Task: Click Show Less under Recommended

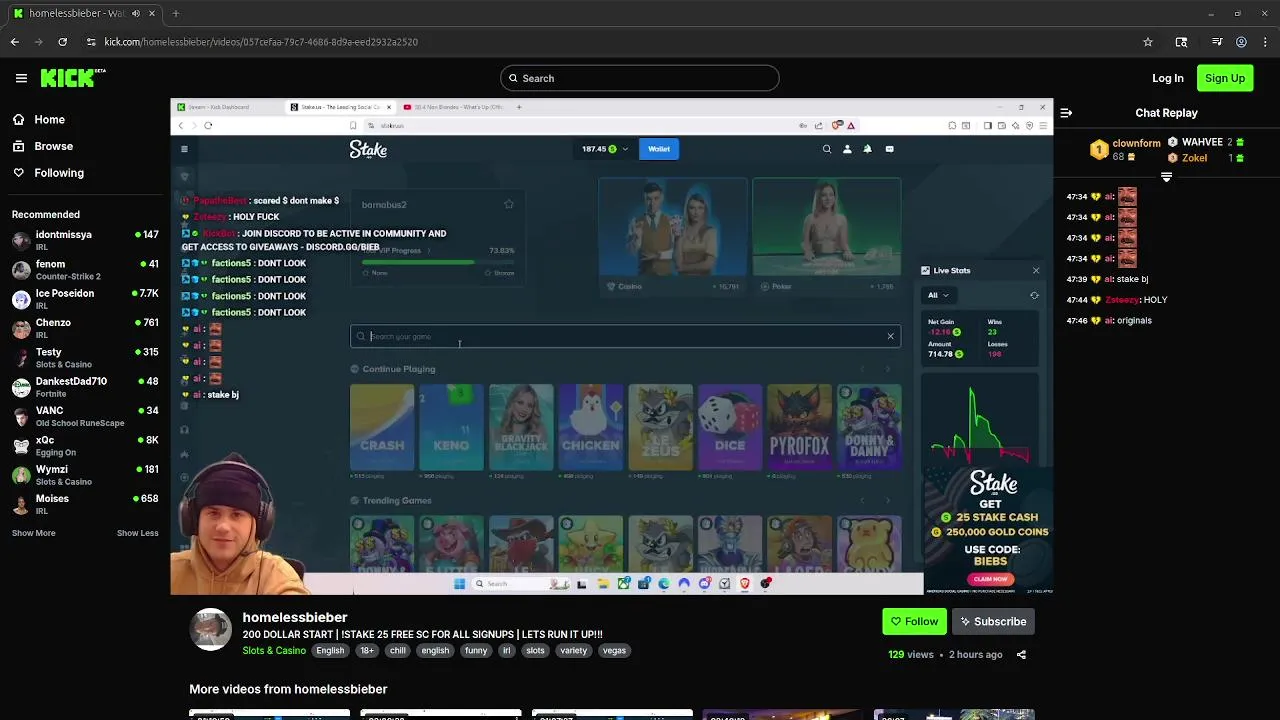Action: pos(137,533)
